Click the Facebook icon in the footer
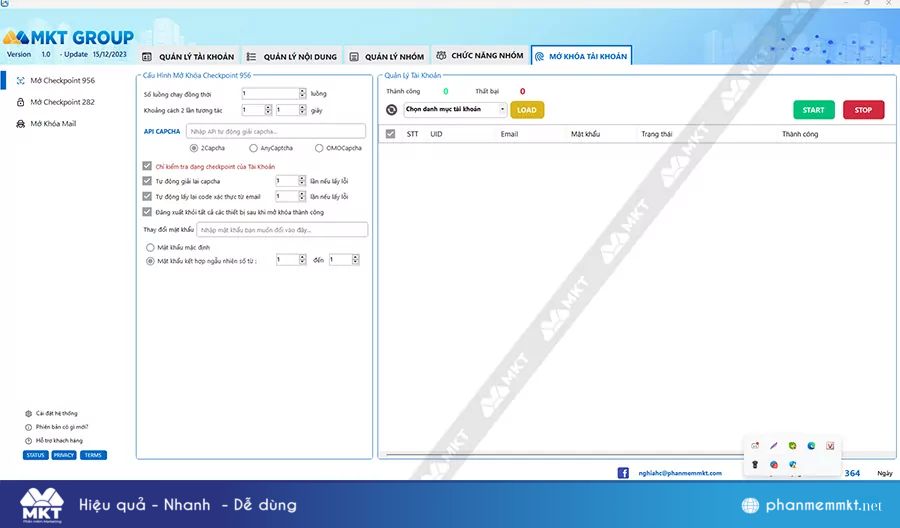Image resolution: width=900 pixels, height=528 pixels. pyautogui.click(x=623, y=473)
